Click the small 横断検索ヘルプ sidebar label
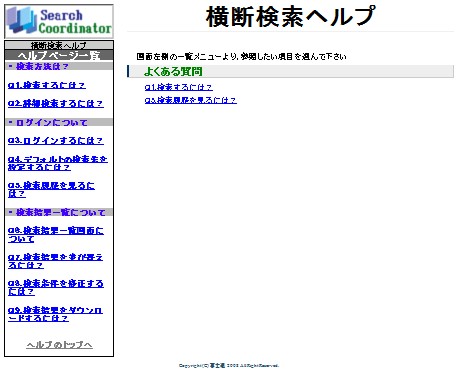465x375 pixels. pos(59,45)
